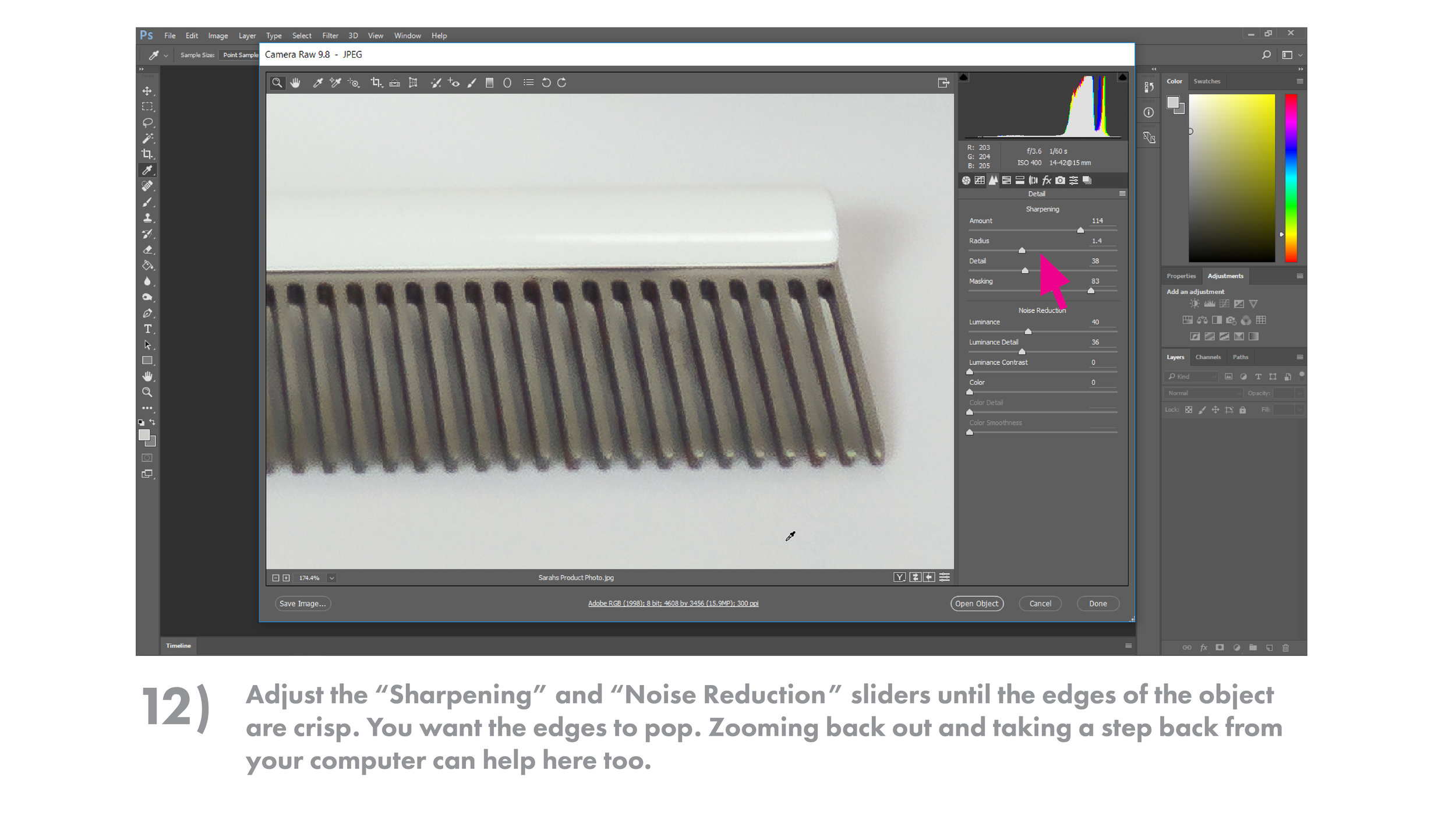Select Photoshop Lasso tool

pos(147,123)
